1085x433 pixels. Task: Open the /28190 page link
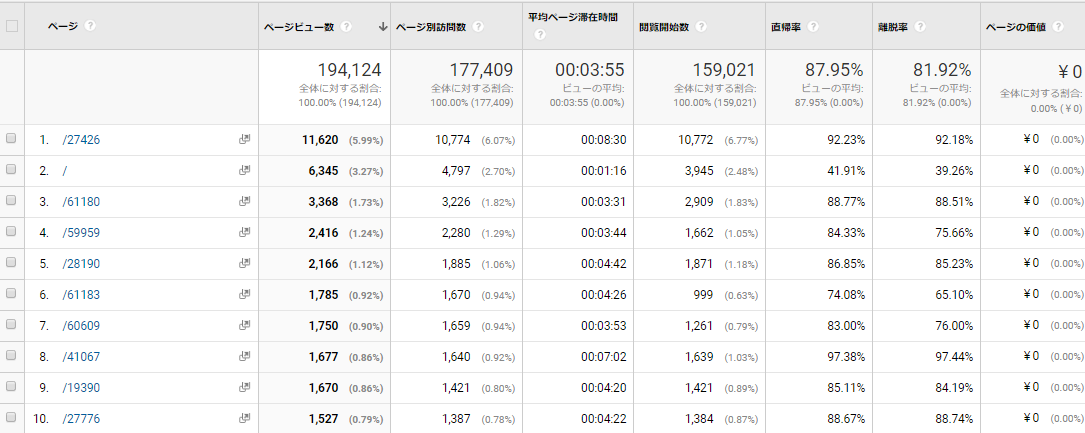click(x=81, y=264)
